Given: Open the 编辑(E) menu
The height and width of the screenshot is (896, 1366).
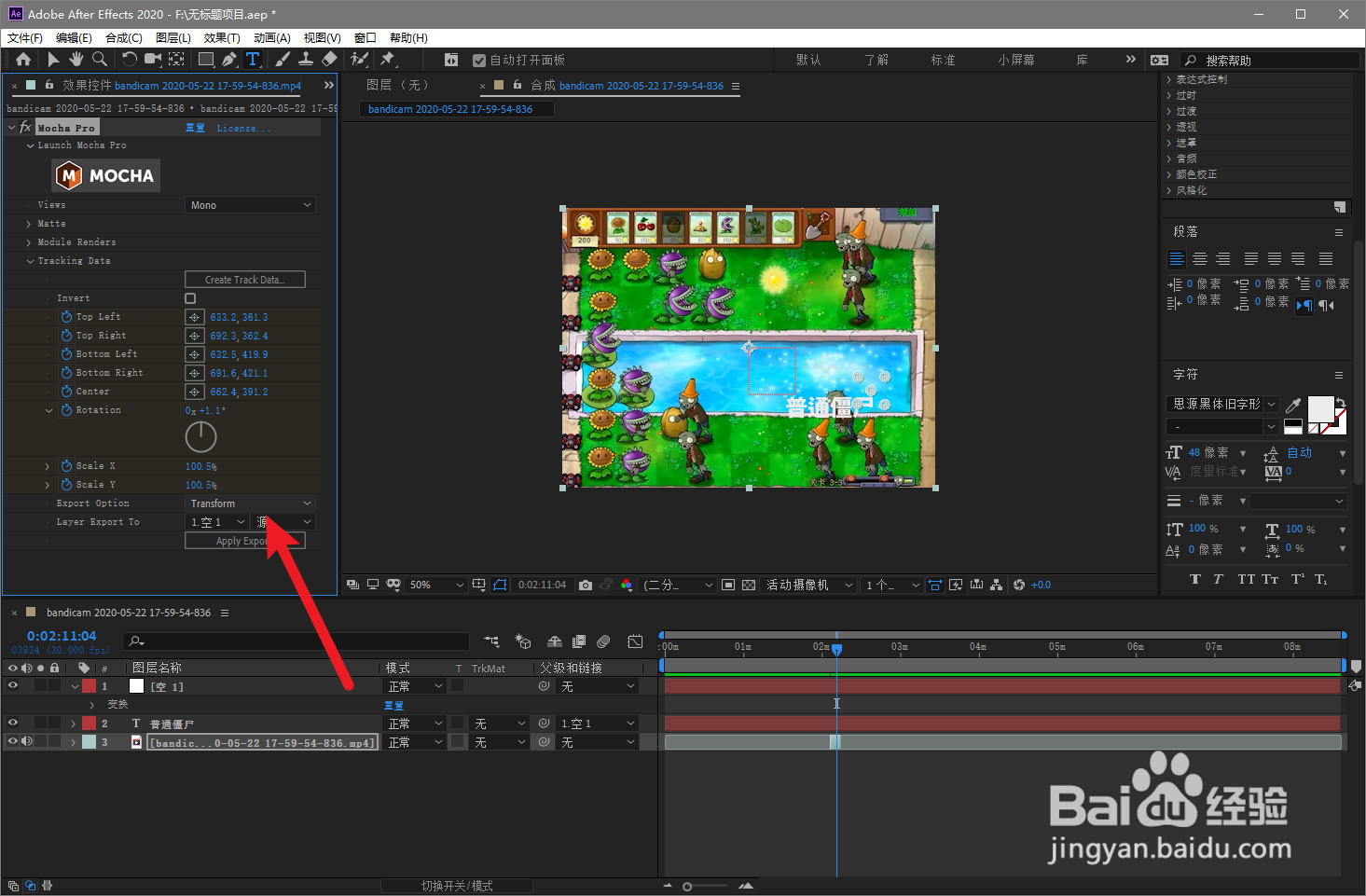Looking at the screenshot, I should [74, 37].
